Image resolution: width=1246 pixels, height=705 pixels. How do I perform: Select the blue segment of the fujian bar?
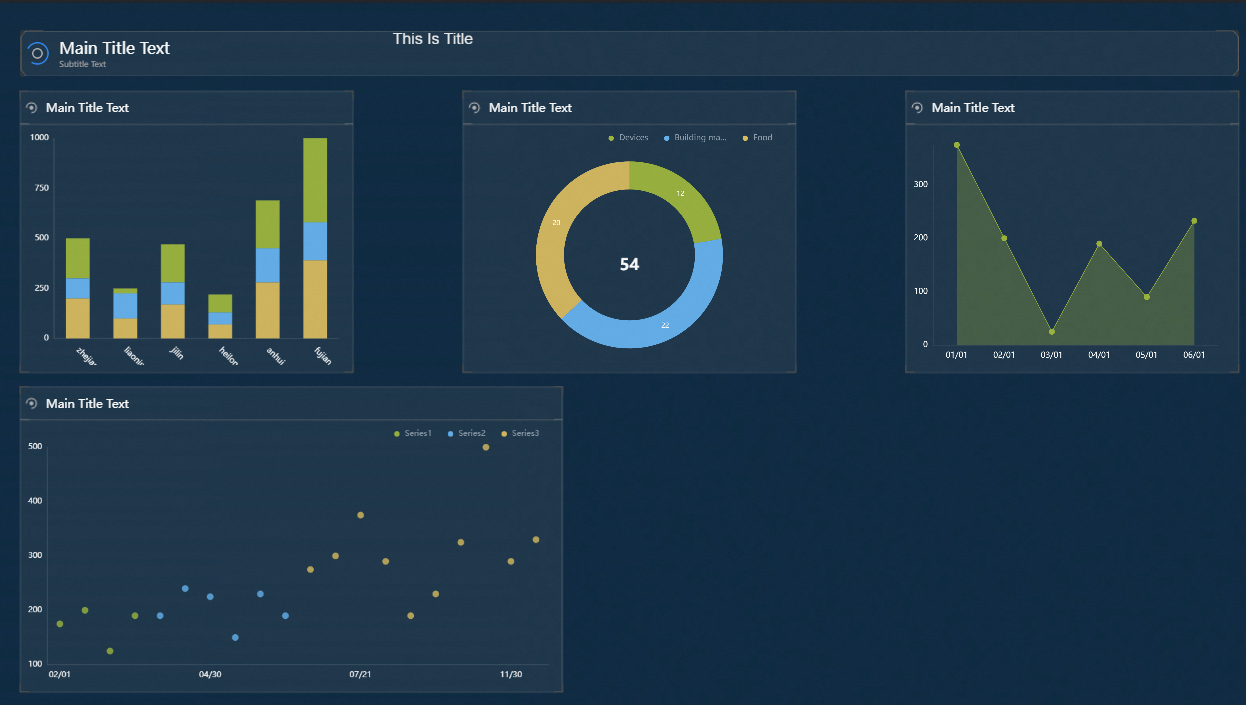(315, 241)
